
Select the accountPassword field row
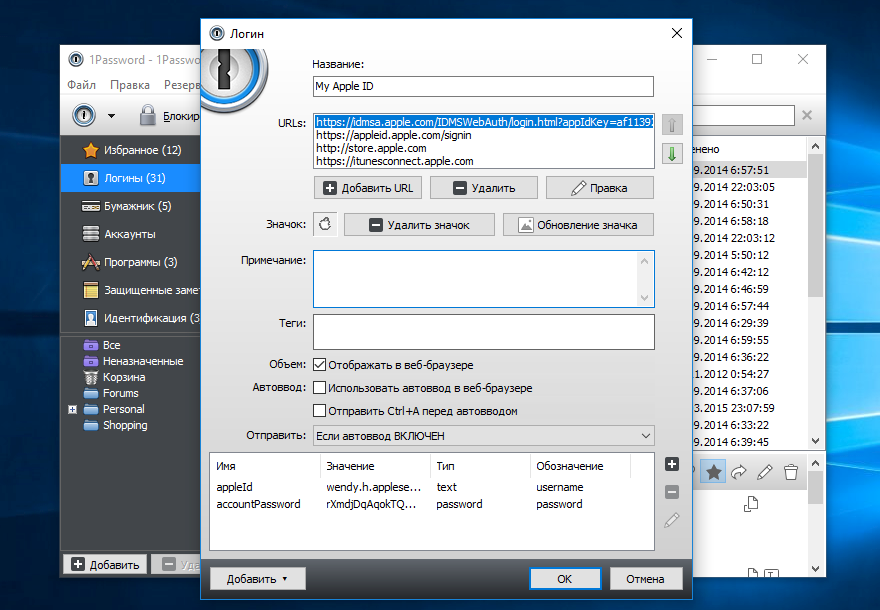pyautogui.click(x=432, y=504)
